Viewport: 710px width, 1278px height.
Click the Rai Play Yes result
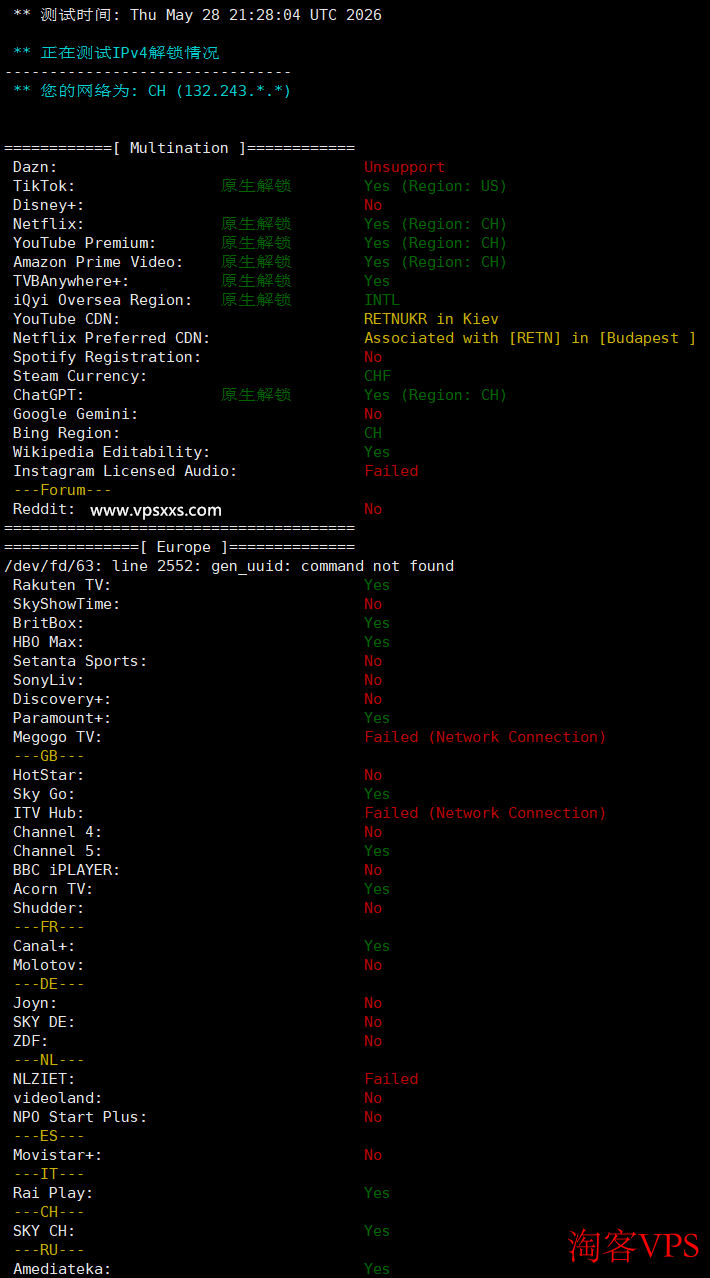tap(377, 1193)
